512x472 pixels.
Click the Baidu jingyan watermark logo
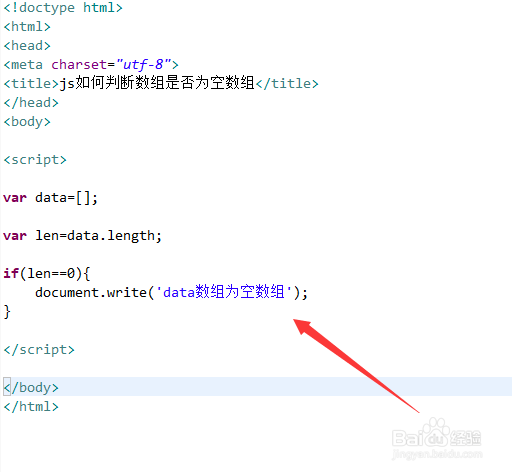click(437, 439)
